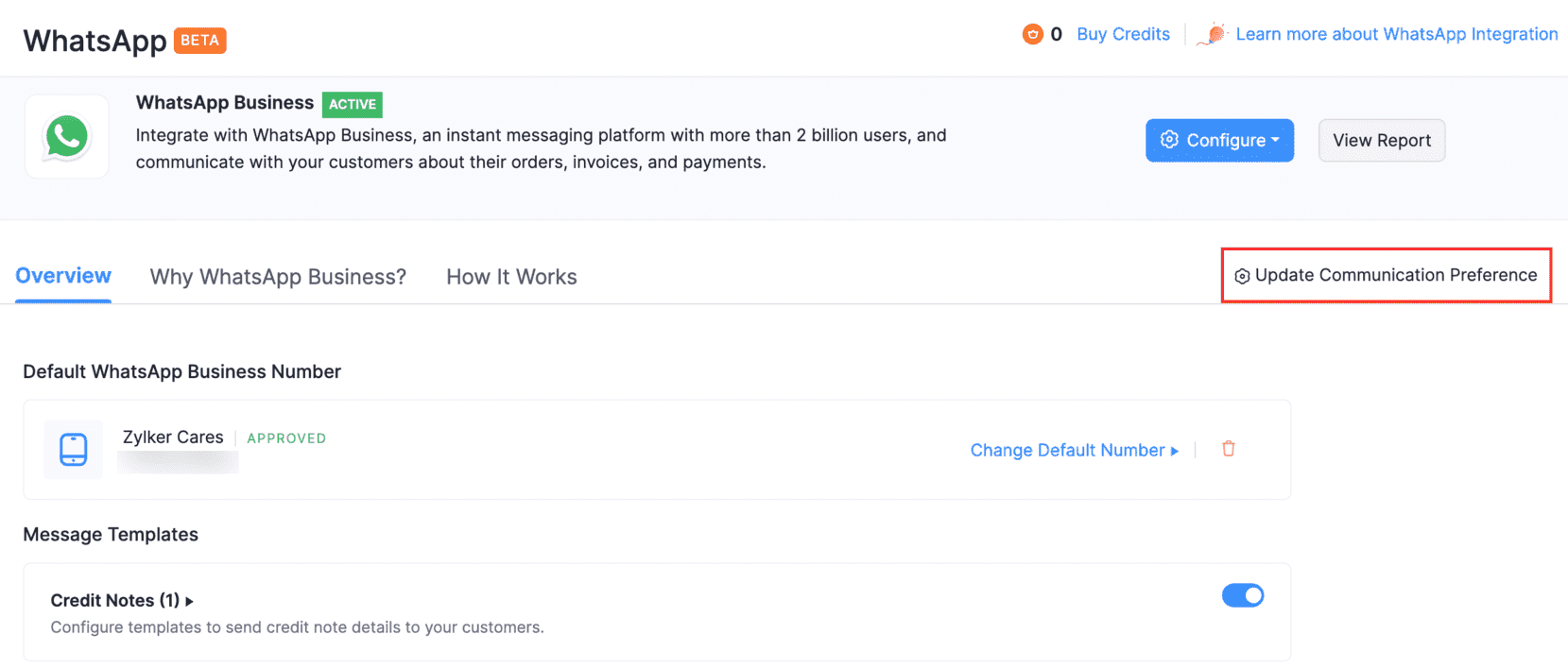This screenshot has width=1568, height=669.
Task: Click the orange BETA badge
Action: coord(199,41)
